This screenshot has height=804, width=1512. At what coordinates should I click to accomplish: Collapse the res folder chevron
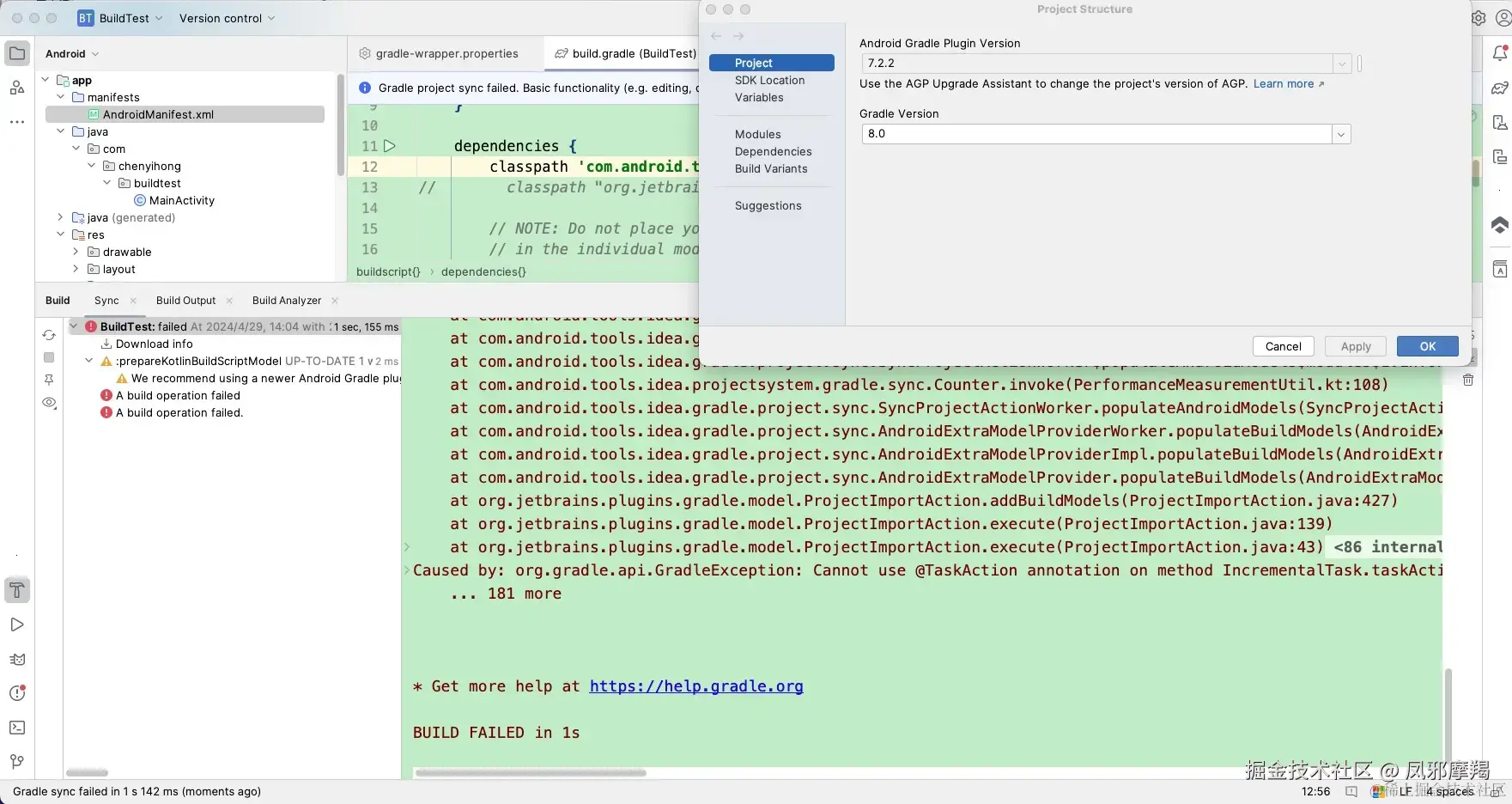(61, 234)
